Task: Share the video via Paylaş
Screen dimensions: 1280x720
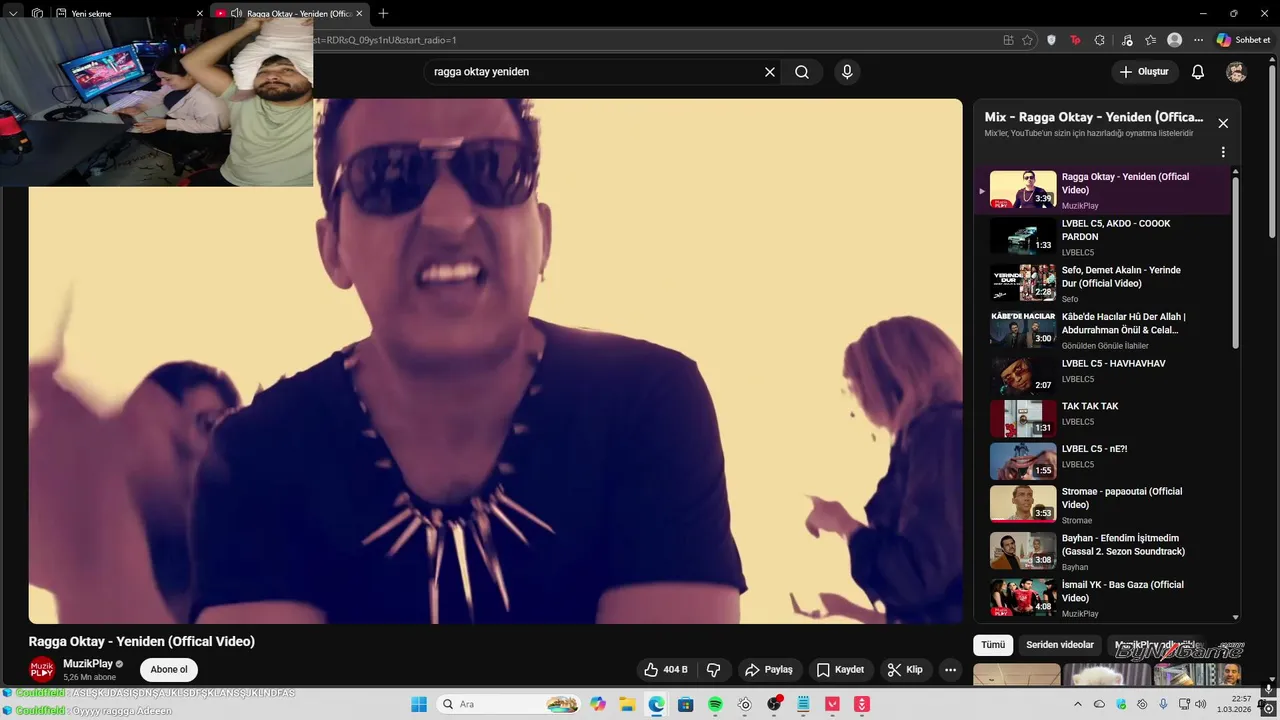Action: [x=768, y=670]
